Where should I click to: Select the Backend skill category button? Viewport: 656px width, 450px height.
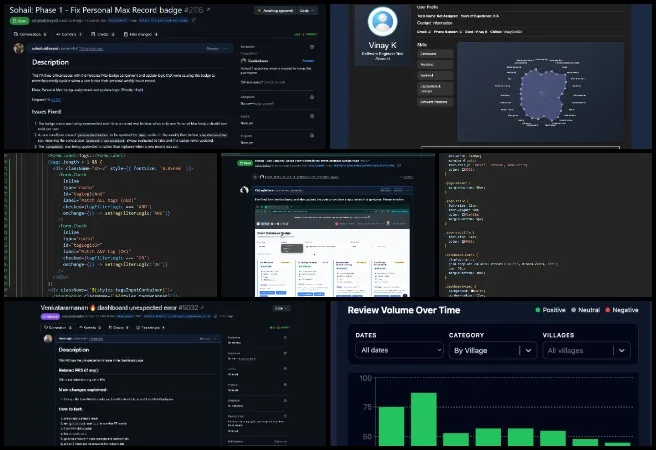435,75
